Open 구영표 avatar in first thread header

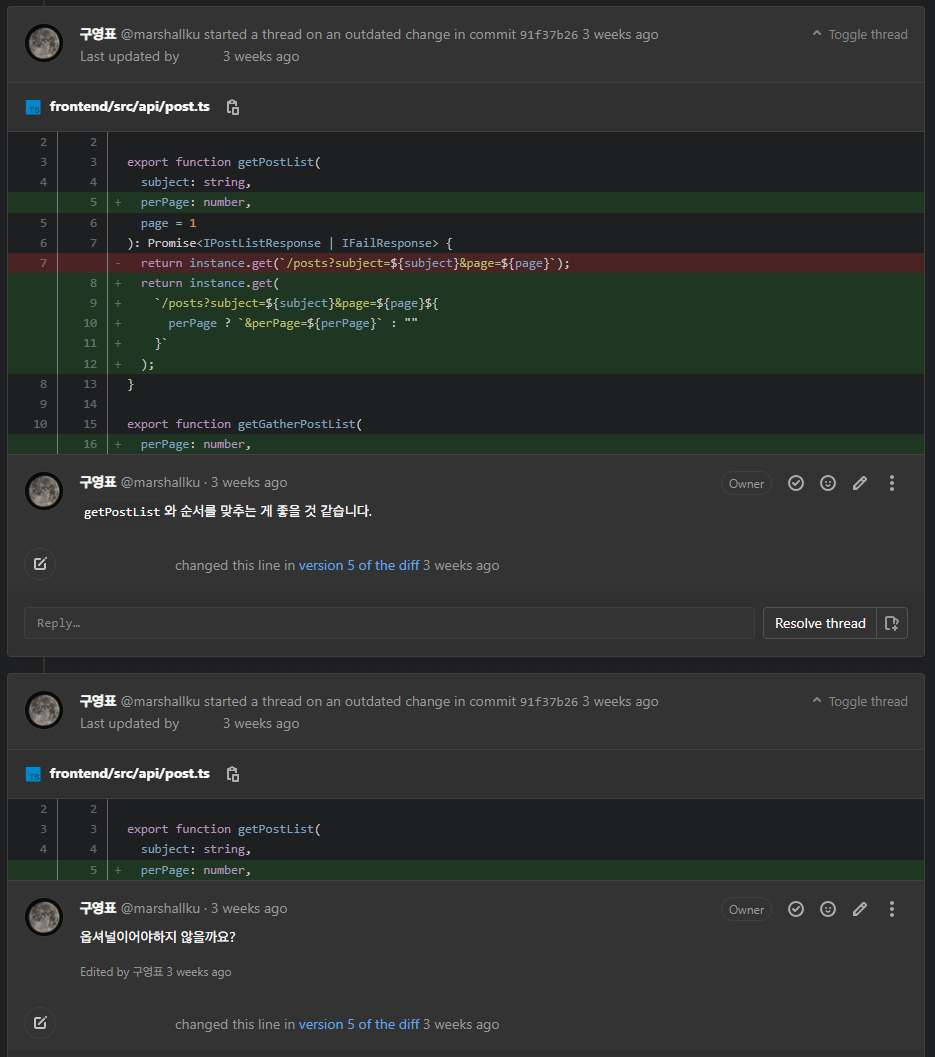pyautogui.click(x=43, y=43)
